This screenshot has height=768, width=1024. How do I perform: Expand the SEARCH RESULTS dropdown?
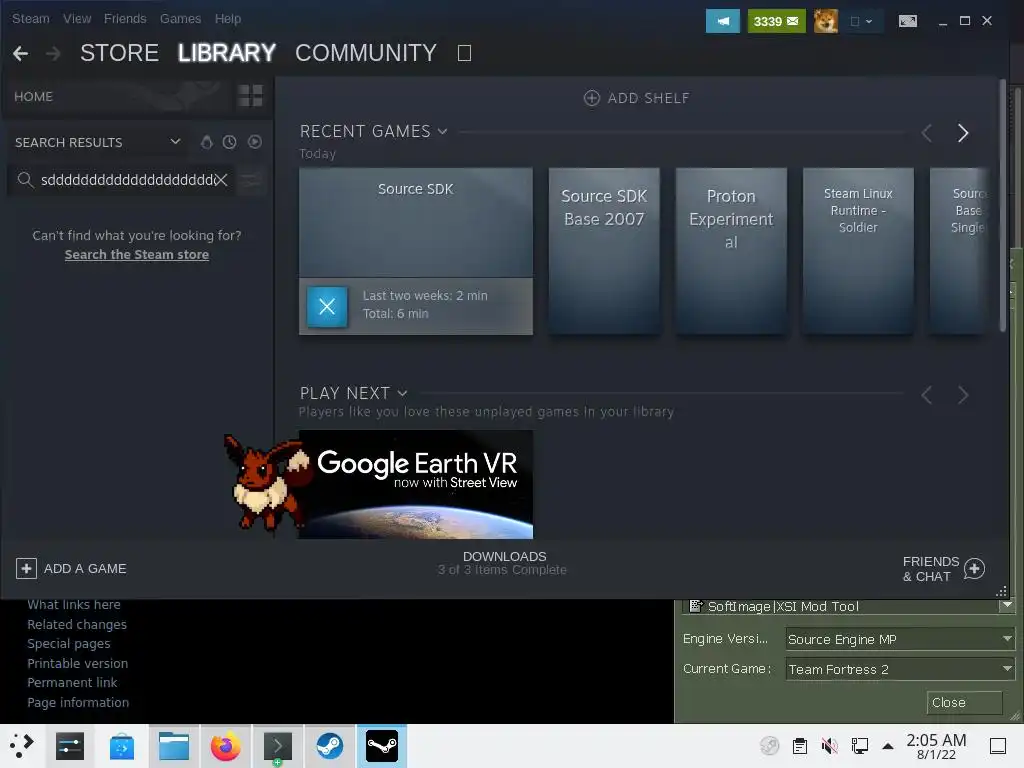[175, 142]
